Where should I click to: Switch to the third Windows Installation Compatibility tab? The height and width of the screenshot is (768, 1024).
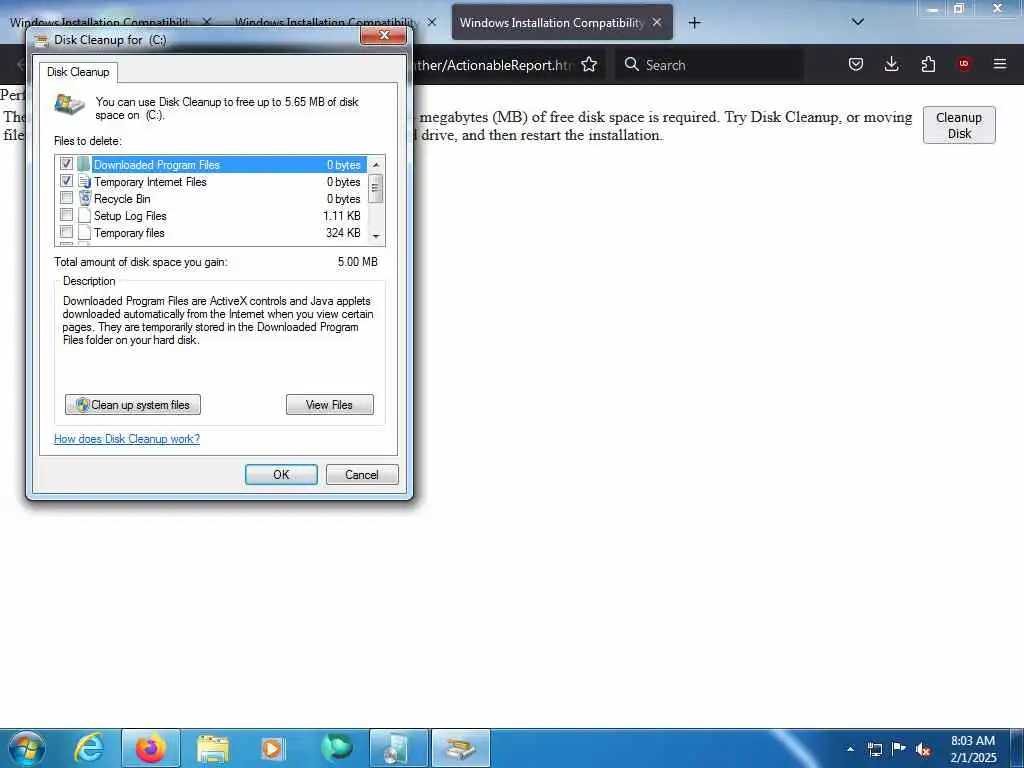pyautogui.click(x=552, y=23)
